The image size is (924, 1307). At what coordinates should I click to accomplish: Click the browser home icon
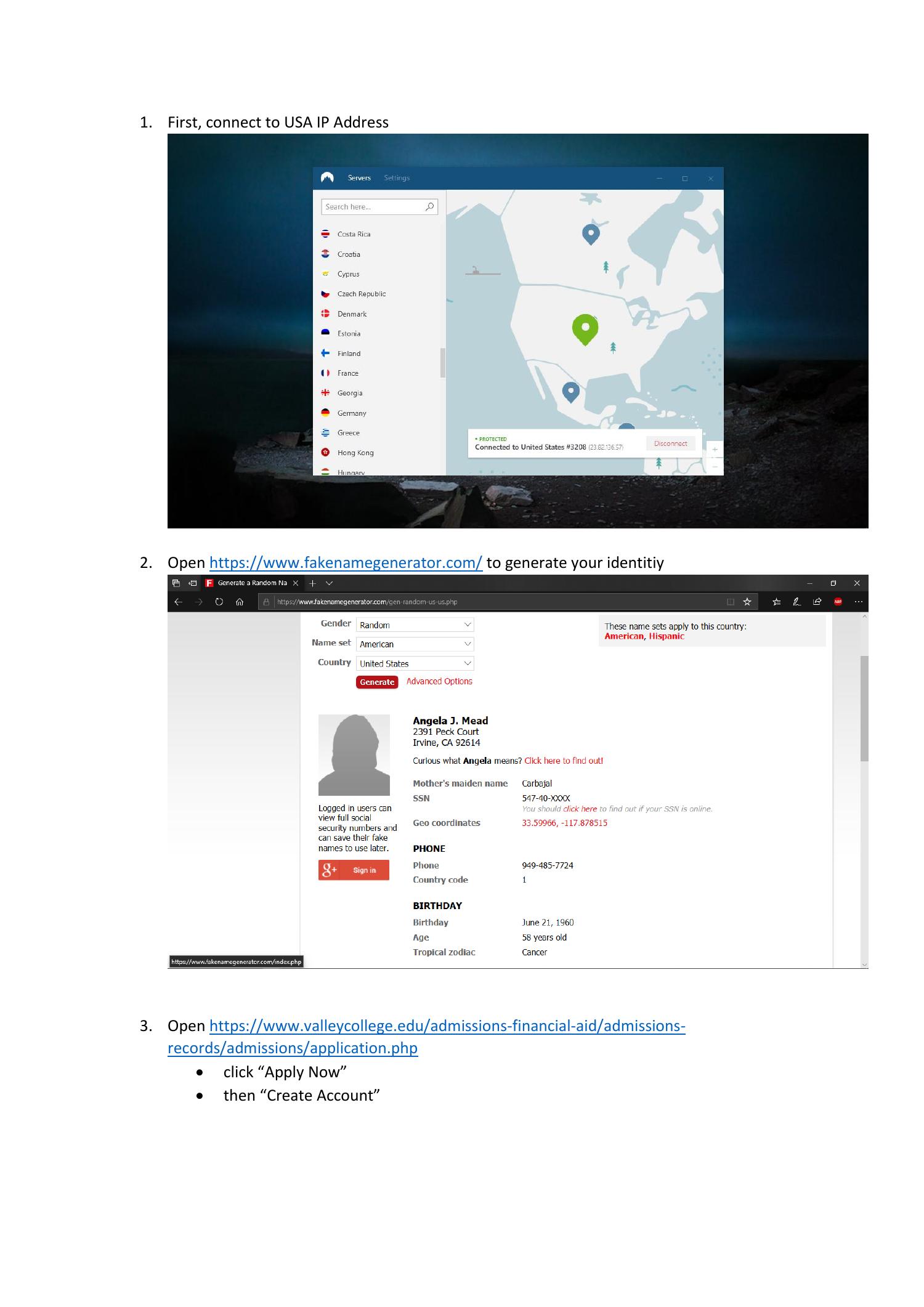(240, 602)
